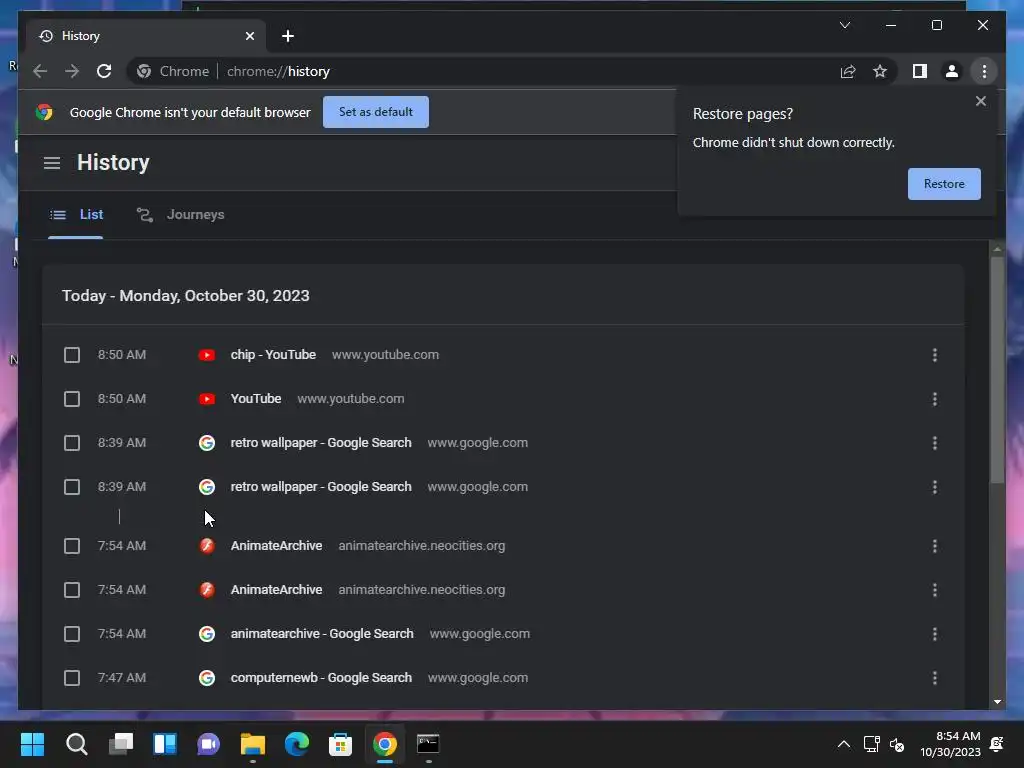Open the first AnimateArchive link
1024x768 pixels.
[x=276, y=545]
